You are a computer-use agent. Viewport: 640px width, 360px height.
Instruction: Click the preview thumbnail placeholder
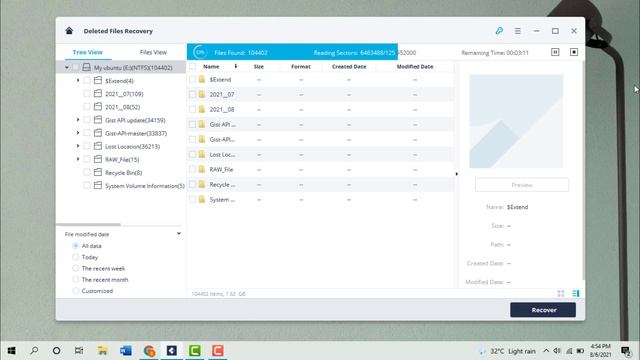click(516, 121)
